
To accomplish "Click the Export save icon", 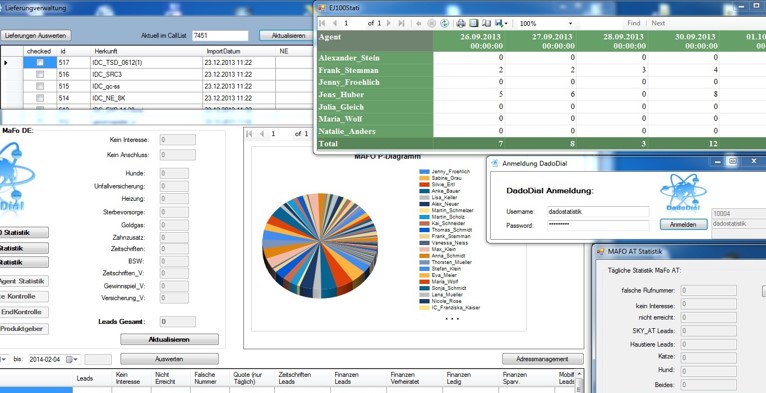I will pos(499,23).
